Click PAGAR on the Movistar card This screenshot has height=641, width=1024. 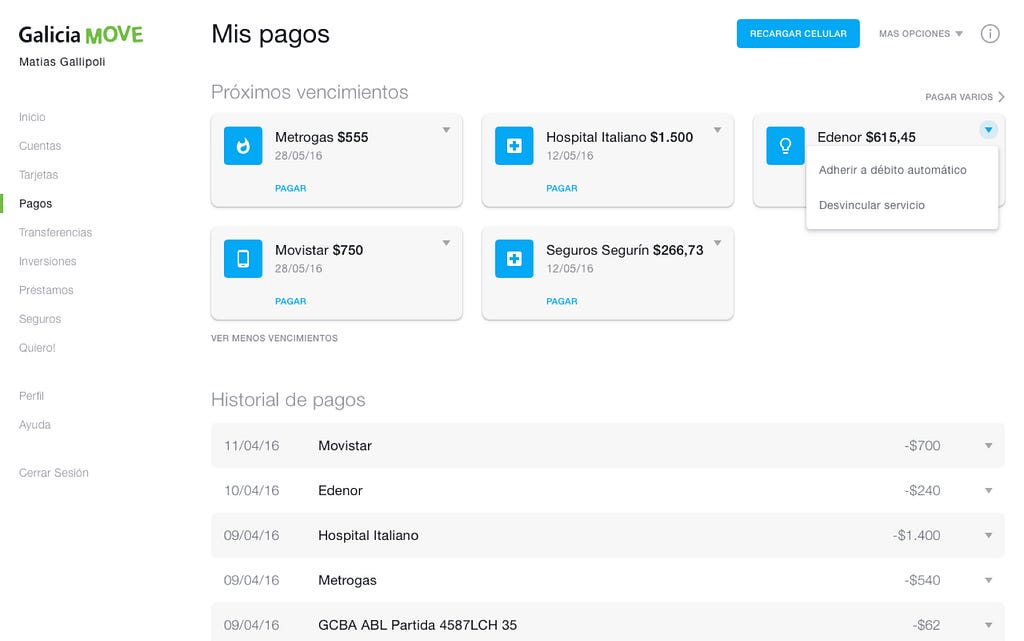[291, 301]
